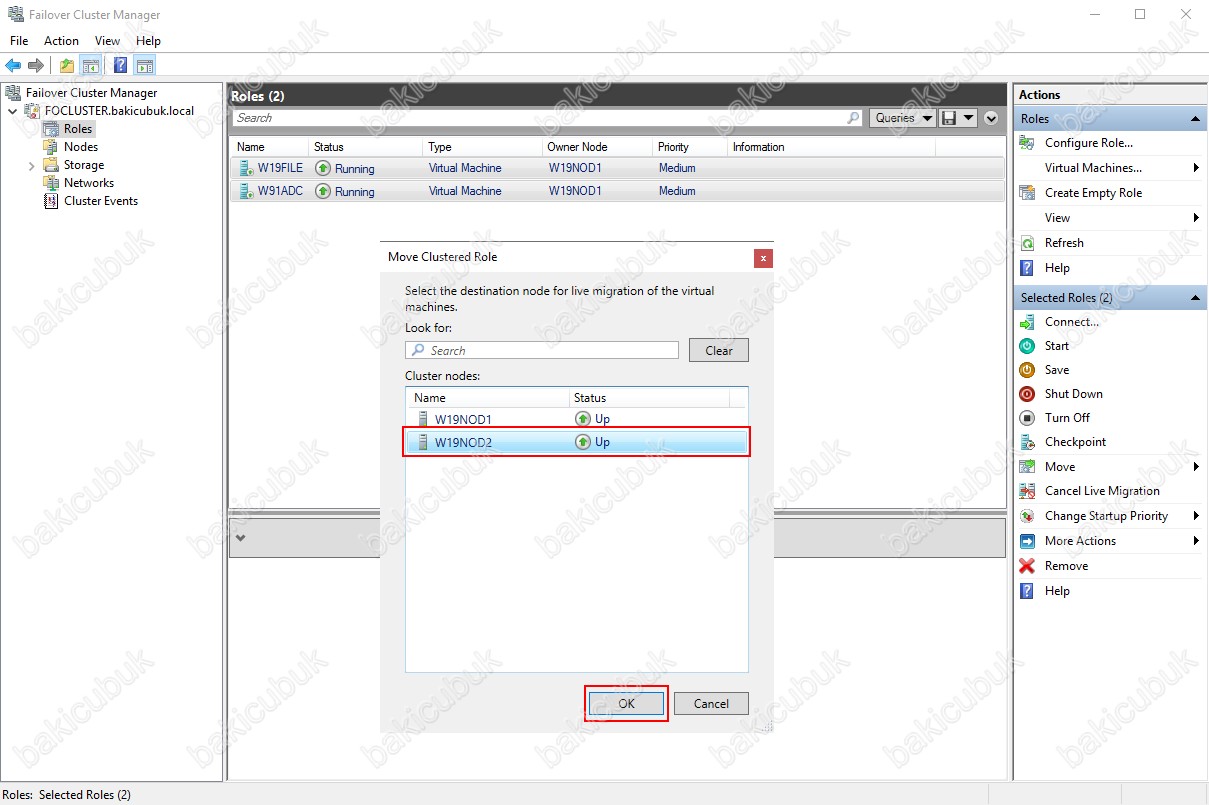The height and width of the screenshot is (805, 1209).
Task: Expand the Storage tree node
Action: coord(32,165)
